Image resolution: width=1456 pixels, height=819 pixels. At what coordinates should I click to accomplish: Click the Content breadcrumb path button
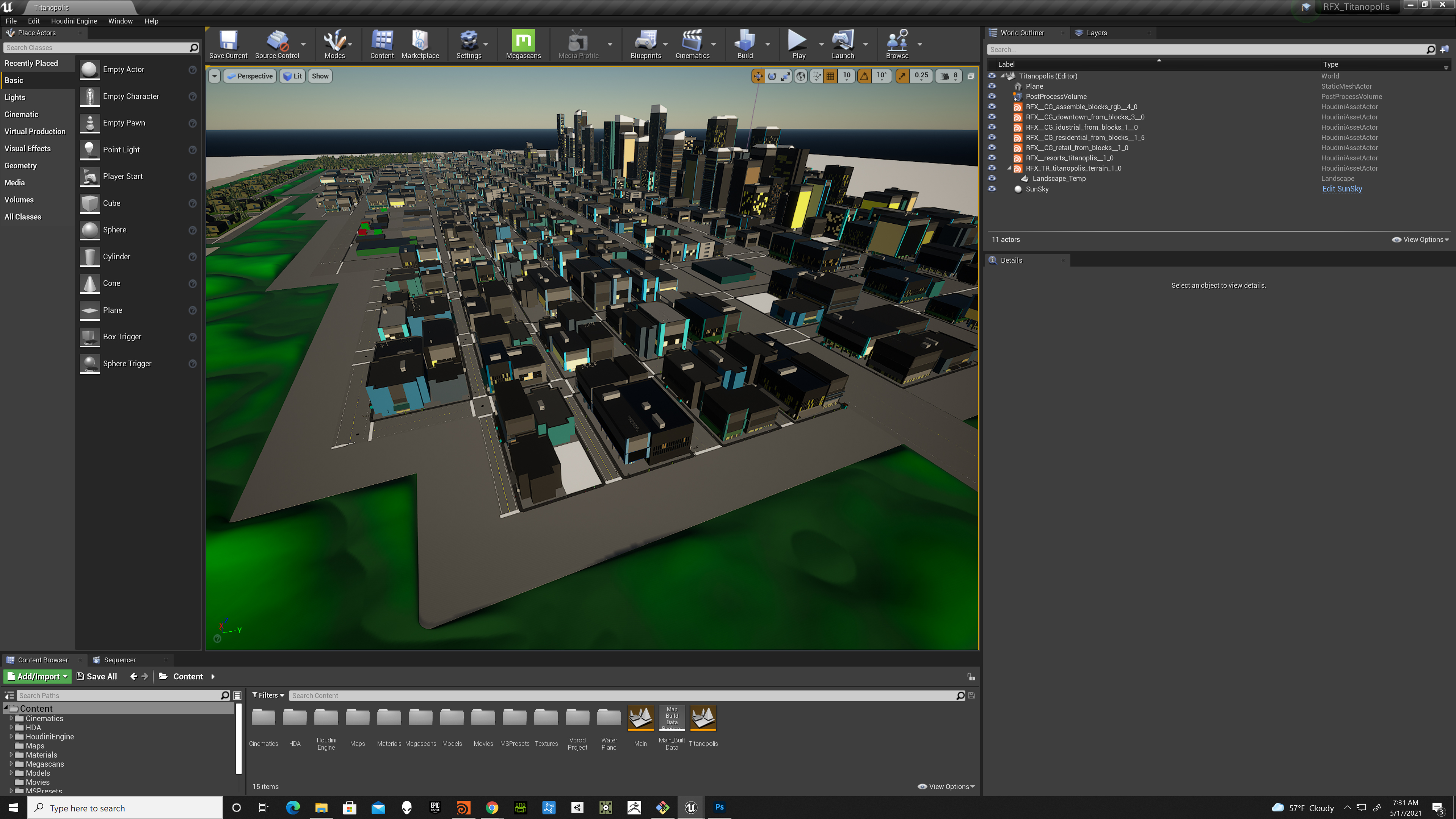click(188, 676)
